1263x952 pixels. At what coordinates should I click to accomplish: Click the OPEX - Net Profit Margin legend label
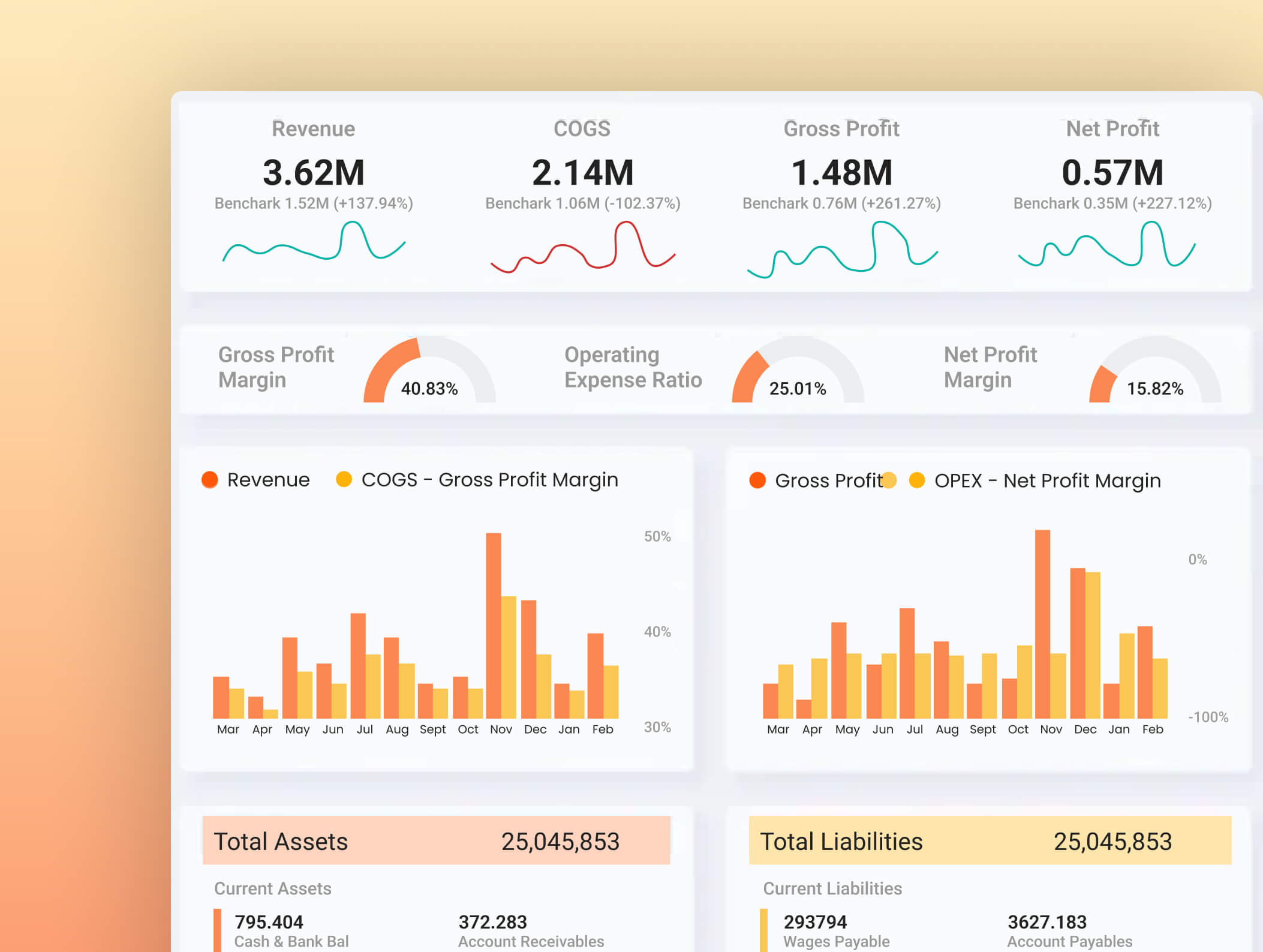point(1048,480)
